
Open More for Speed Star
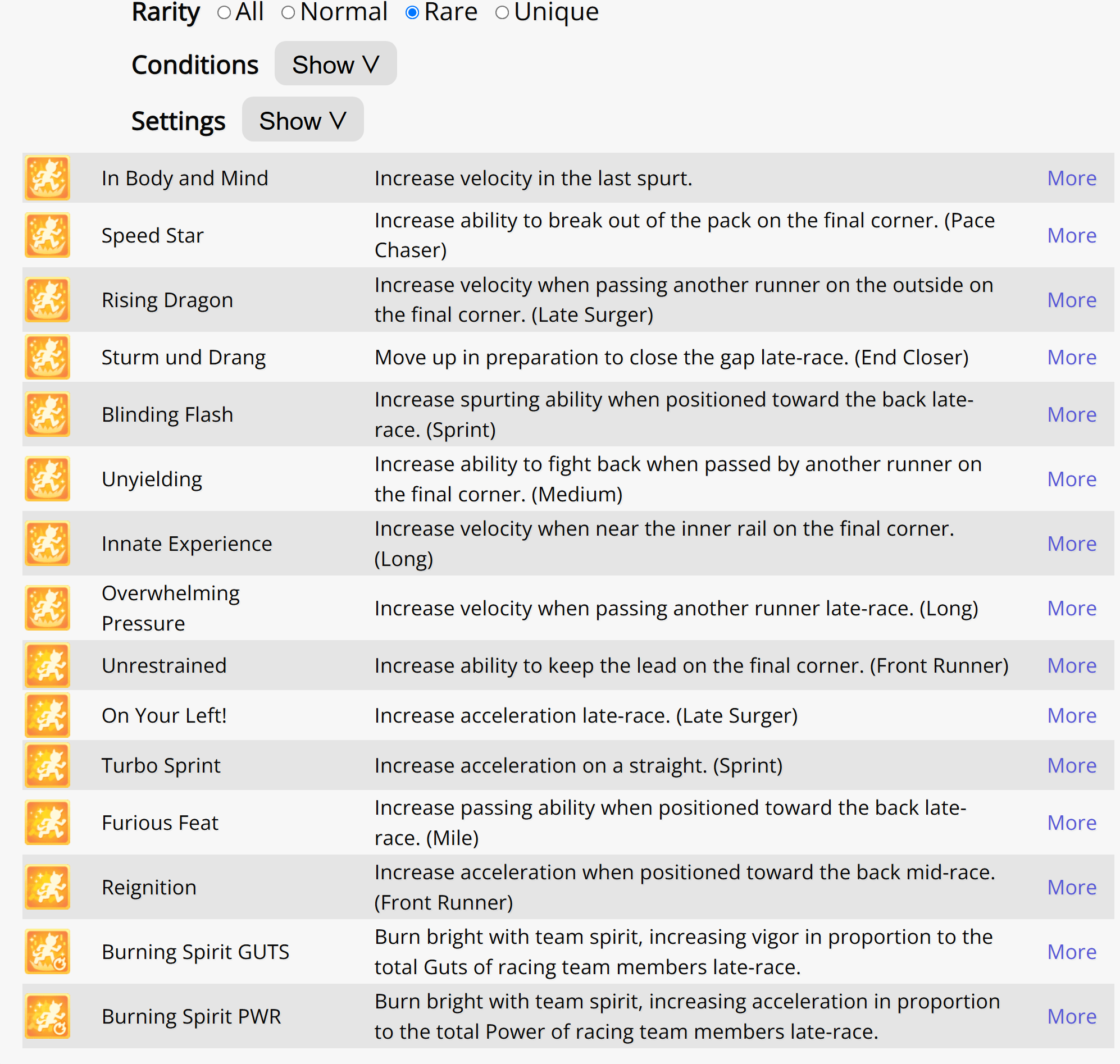[1072, 235]
